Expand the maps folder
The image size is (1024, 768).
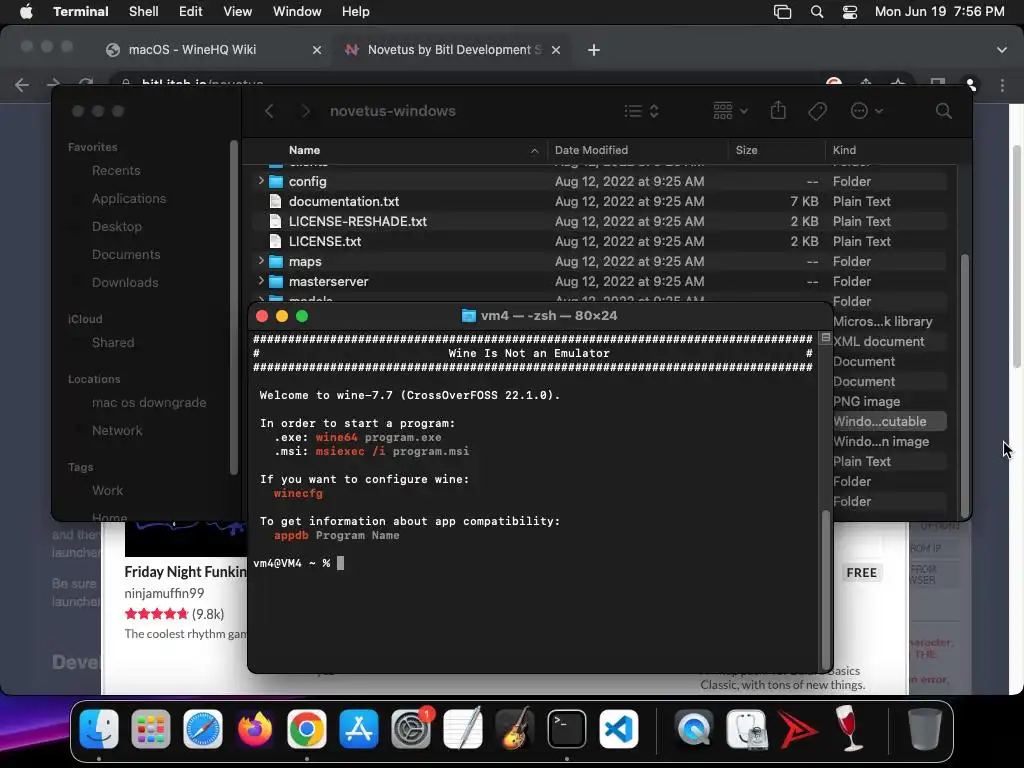(x=261, y=261)
